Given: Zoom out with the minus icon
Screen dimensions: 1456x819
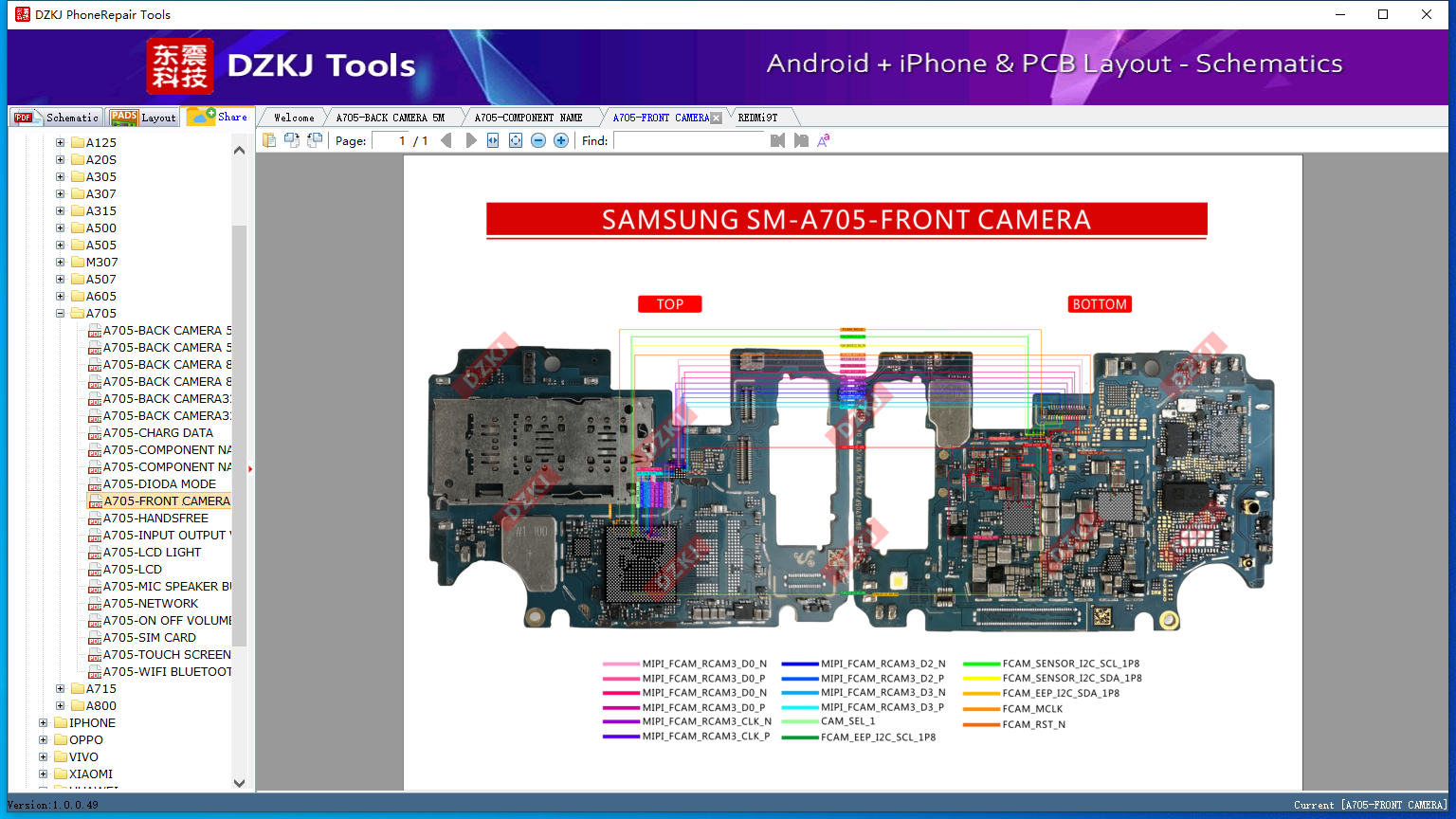Looking at the screenshot, I should (x=538, y=140).
